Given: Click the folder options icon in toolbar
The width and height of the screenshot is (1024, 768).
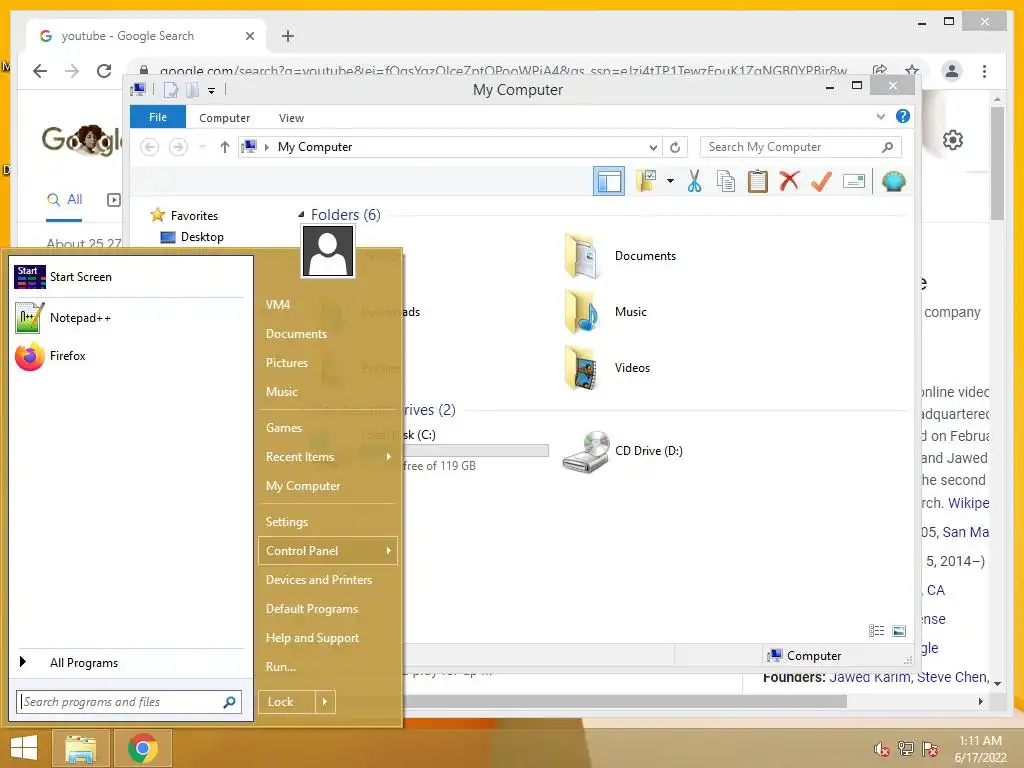Looking at the screenshot, I should [647, 182].
